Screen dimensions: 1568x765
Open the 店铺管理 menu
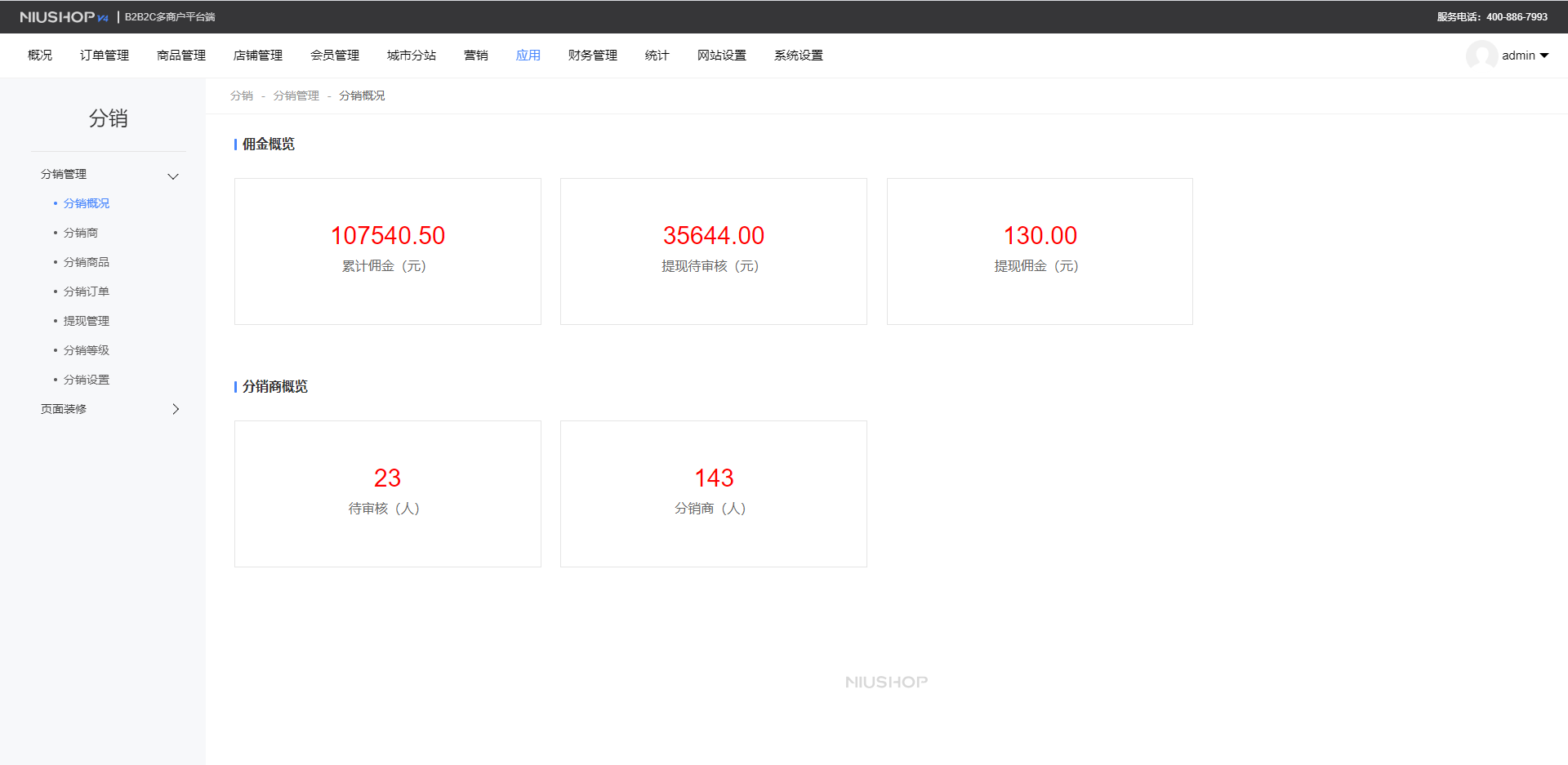coord(258,56)
